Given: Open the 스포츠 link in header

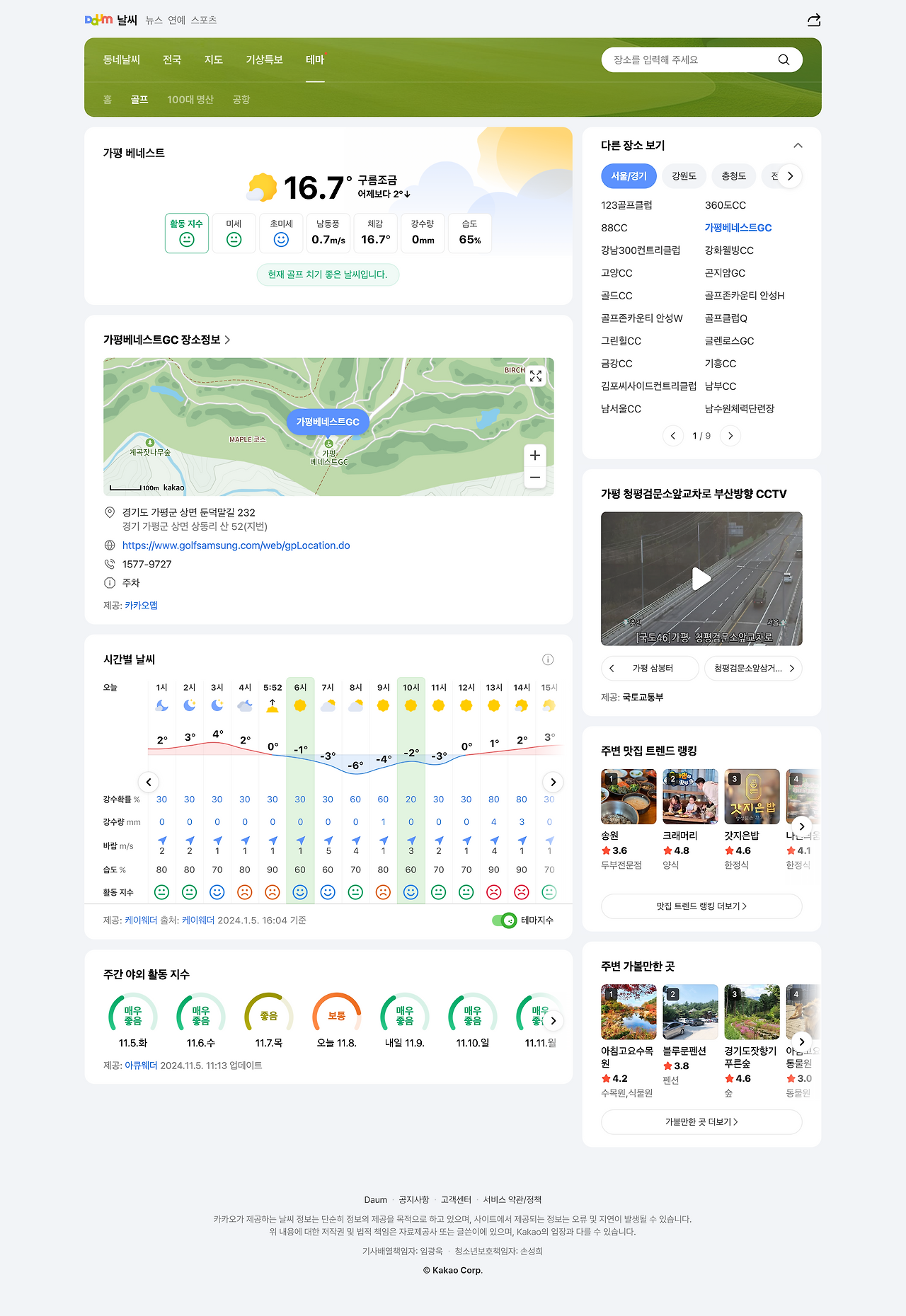Looking at the screenshot, I should coord(204,21).
